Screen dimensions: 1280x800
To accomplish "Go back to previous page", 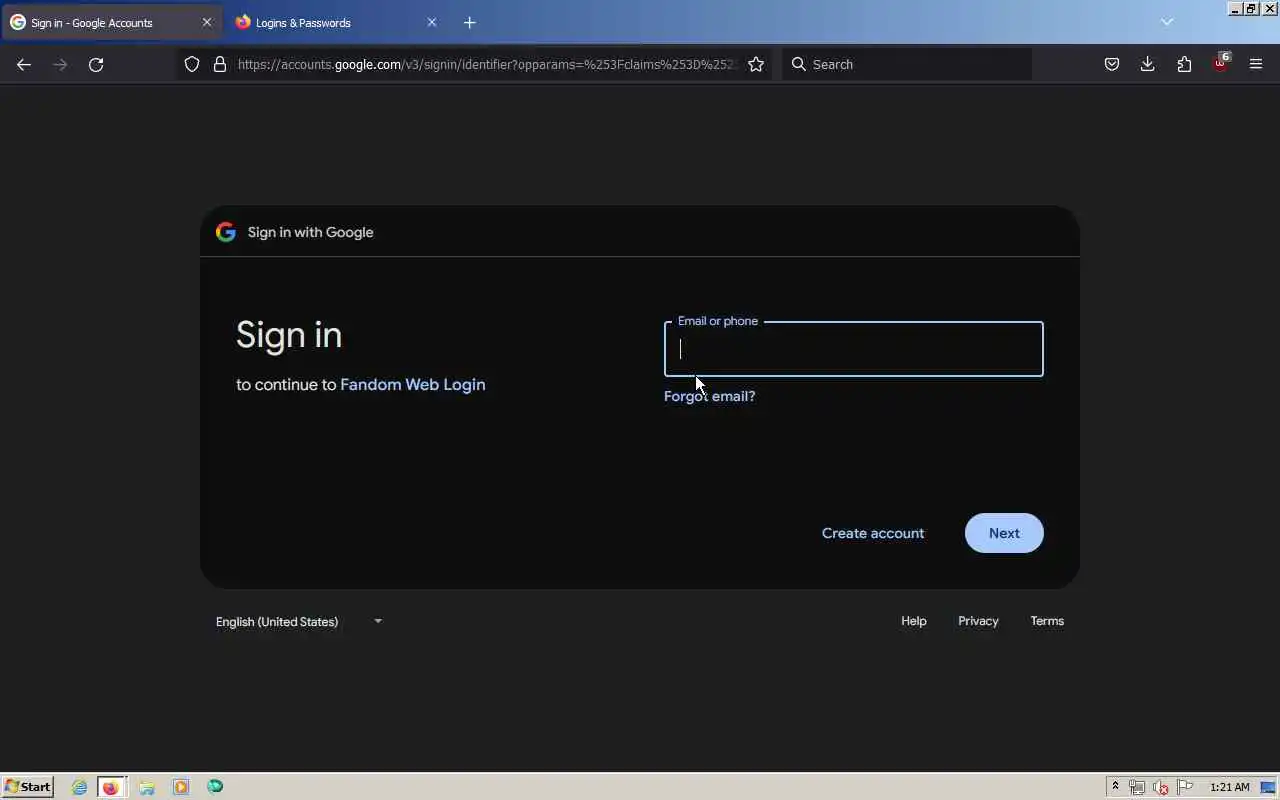I will click(x=24, y=64).
